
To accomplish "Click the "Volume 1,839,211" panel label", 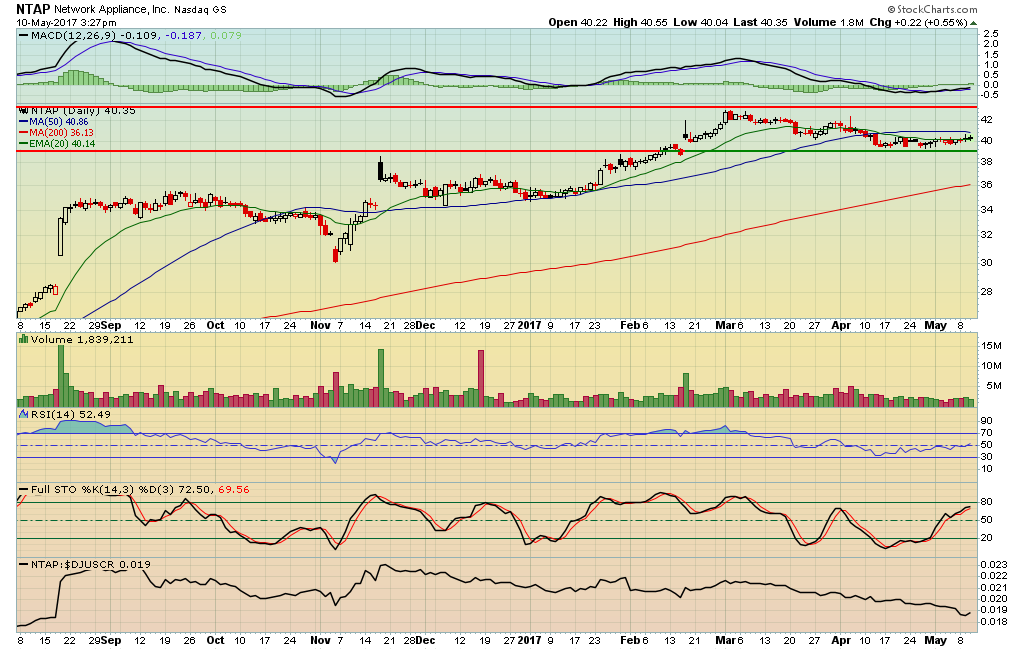I will click(82, 340).
